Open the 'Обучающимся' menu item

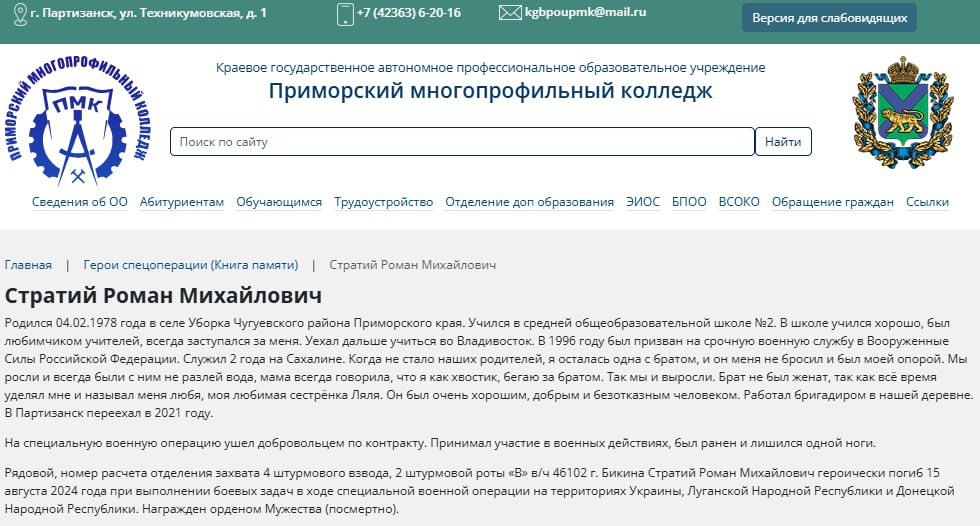click(279, 202)
